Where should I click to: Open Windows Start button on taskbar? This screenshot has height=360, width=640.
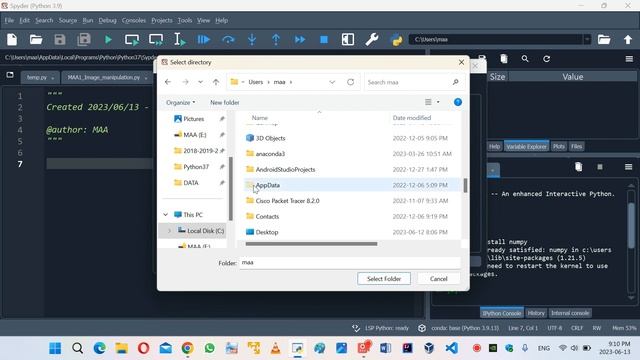click(55, 348)
